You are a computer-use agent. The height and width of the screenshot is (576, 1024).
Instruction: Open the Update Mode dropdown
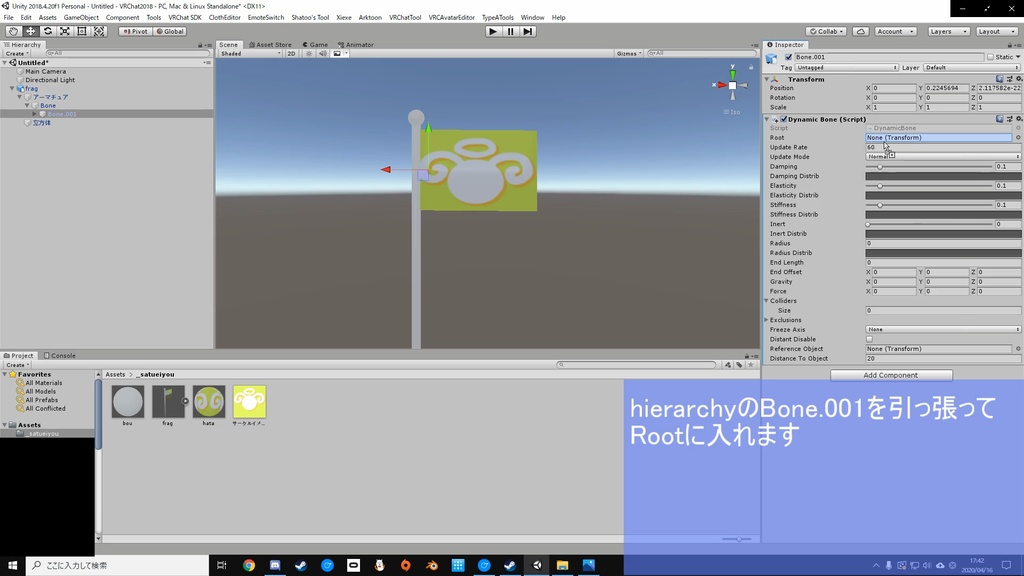pyautogui.click(x=940, y=156)
